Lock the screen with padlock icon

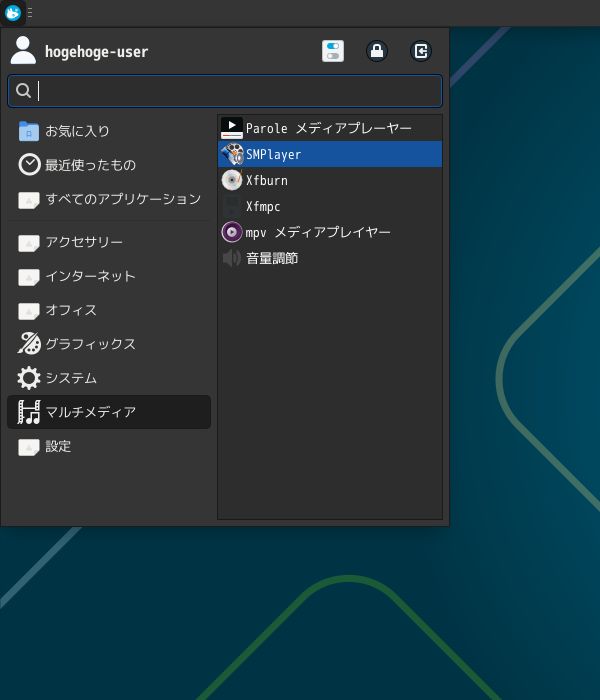point(377,51)
